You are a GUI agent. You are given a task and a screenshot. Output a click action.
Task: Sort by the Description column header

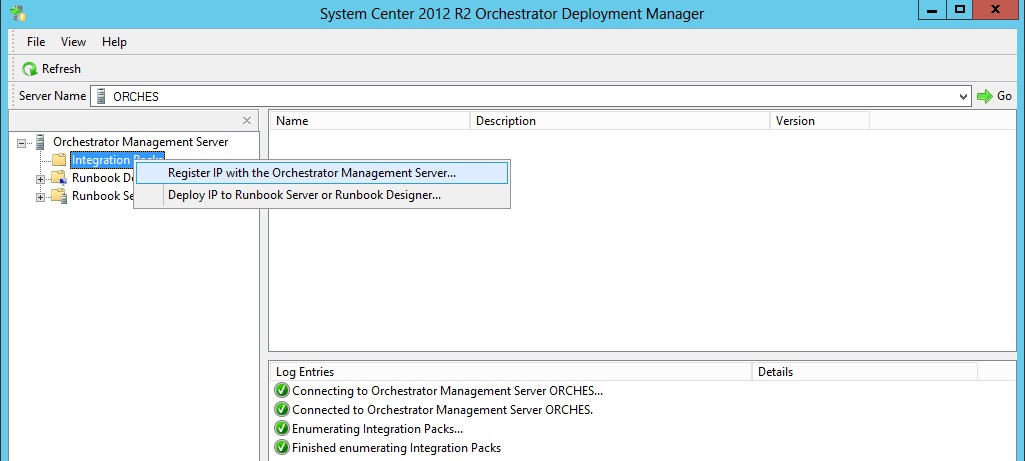coord(619,121)
